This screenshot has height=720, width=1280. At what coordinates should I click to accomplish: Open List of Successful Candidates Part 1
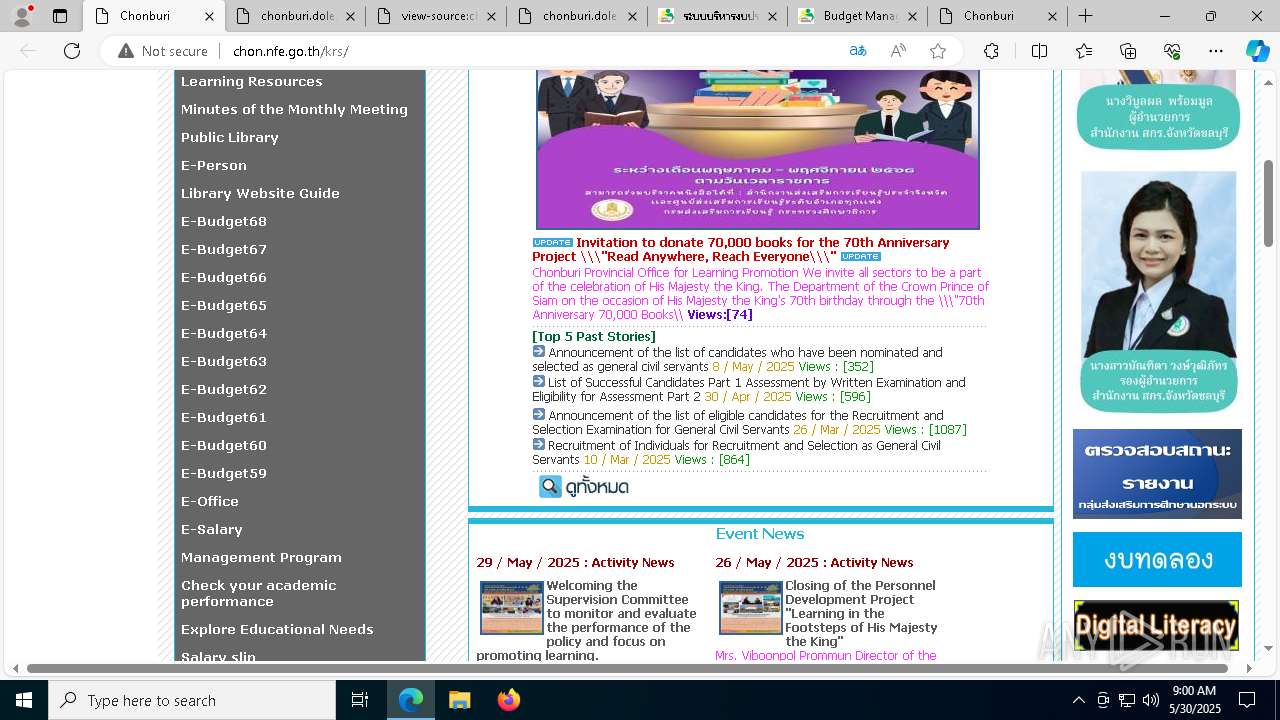coord(749,389)
